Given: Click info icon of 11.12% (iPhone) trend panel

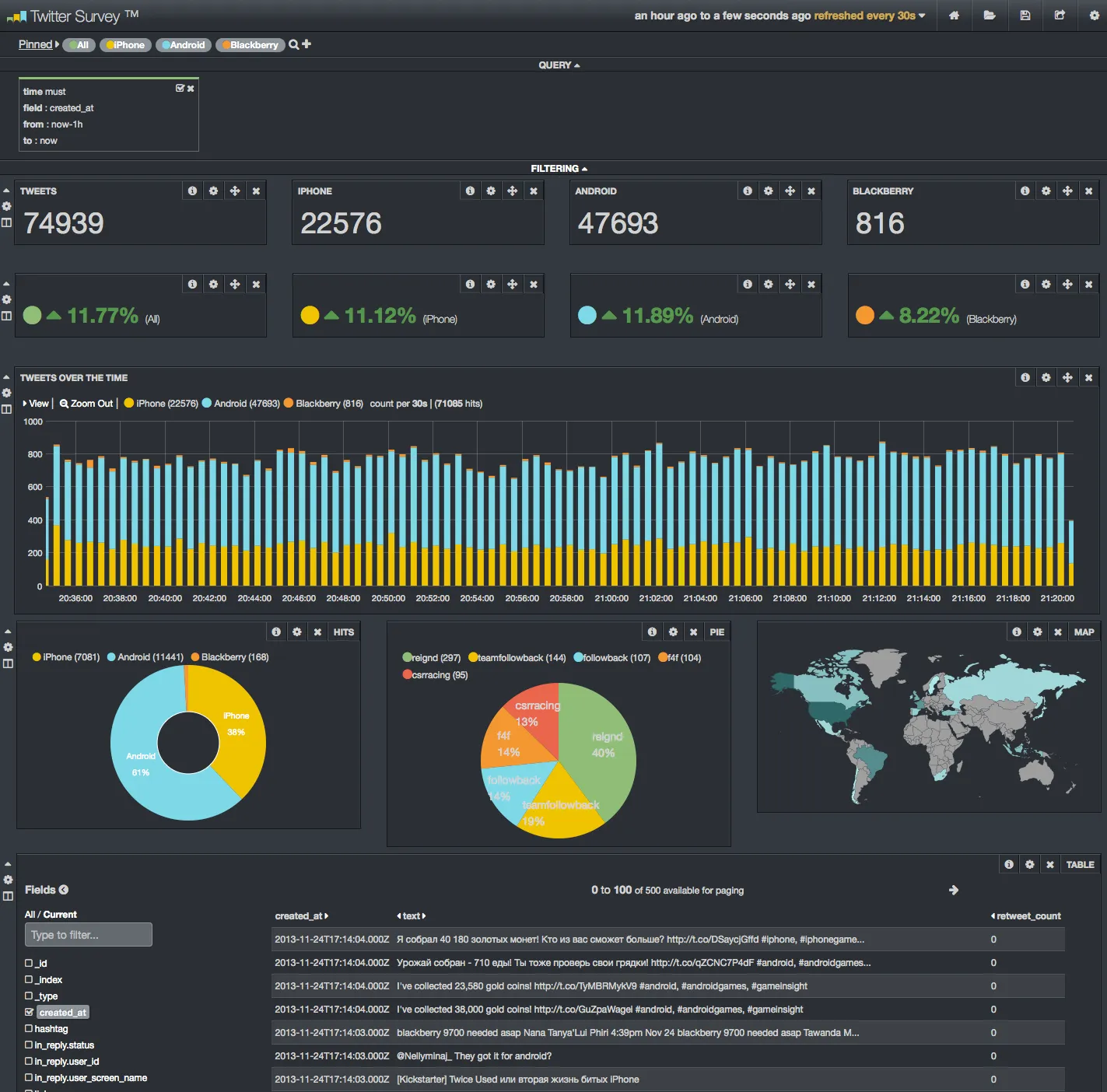Looking at the screenshot, I should click(x=470, y=284).
